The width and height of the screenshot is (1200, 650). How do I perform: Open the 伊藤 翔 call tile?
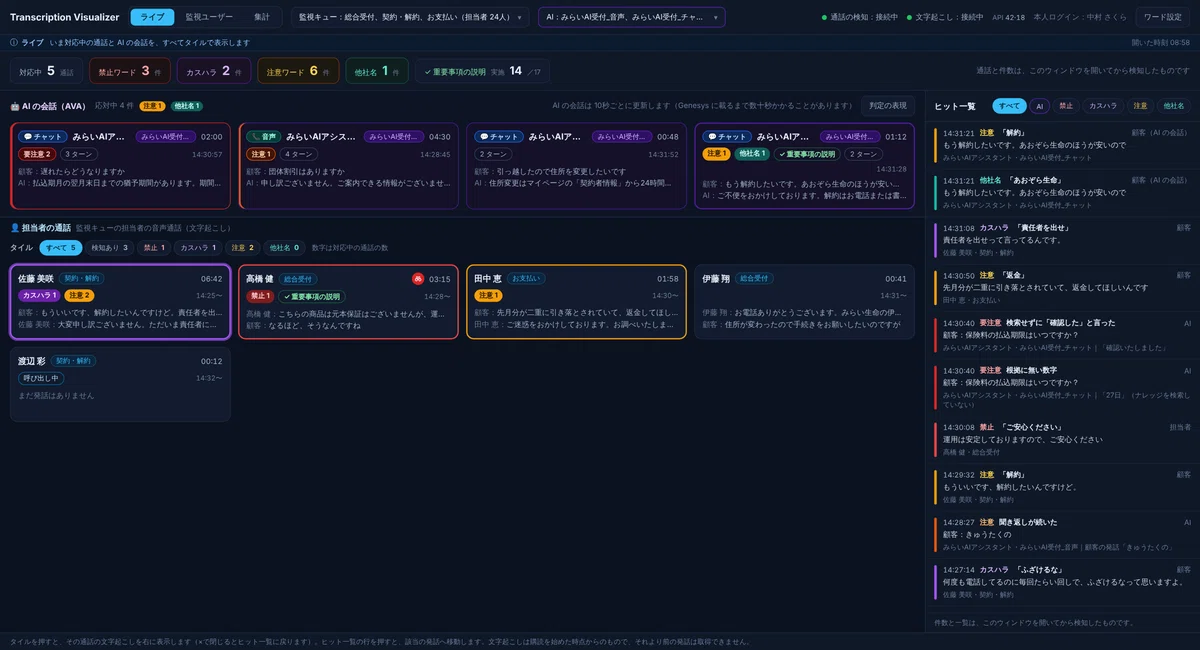pos(804,302)
